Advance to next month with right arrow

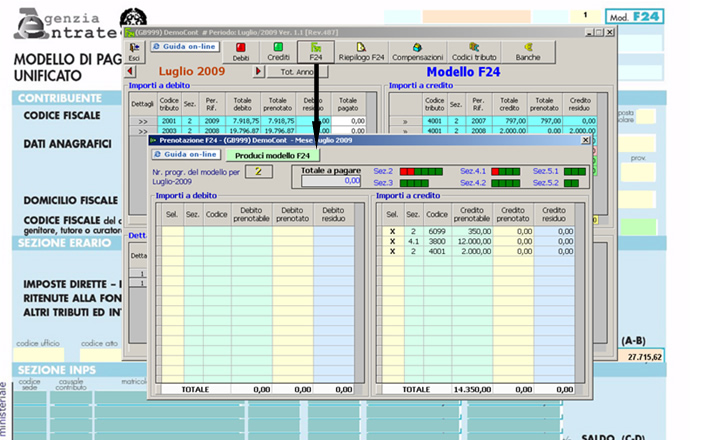tap(259, 72)
